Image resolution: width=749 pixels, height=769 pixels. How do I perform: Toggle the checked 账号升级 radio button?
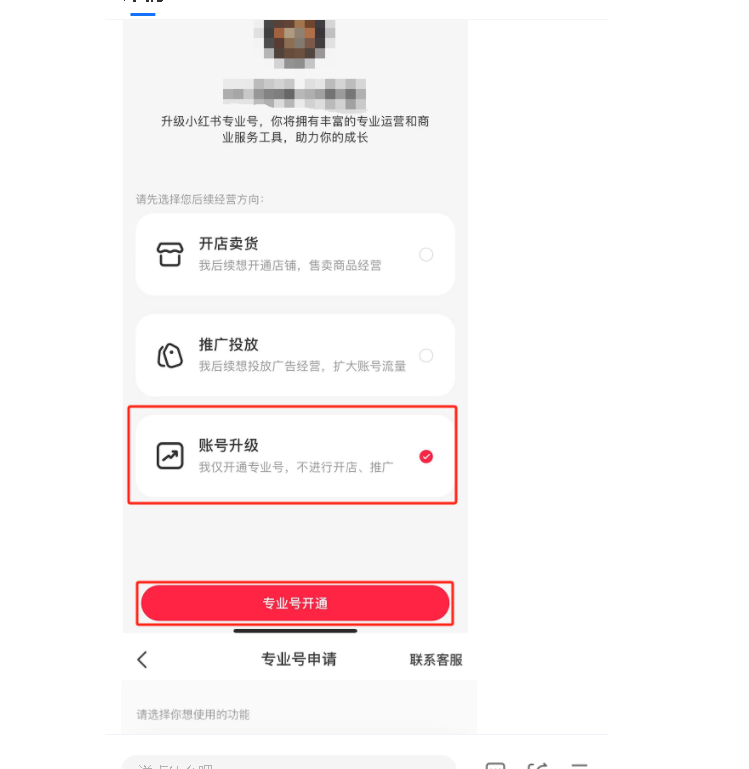click(426, 457)
